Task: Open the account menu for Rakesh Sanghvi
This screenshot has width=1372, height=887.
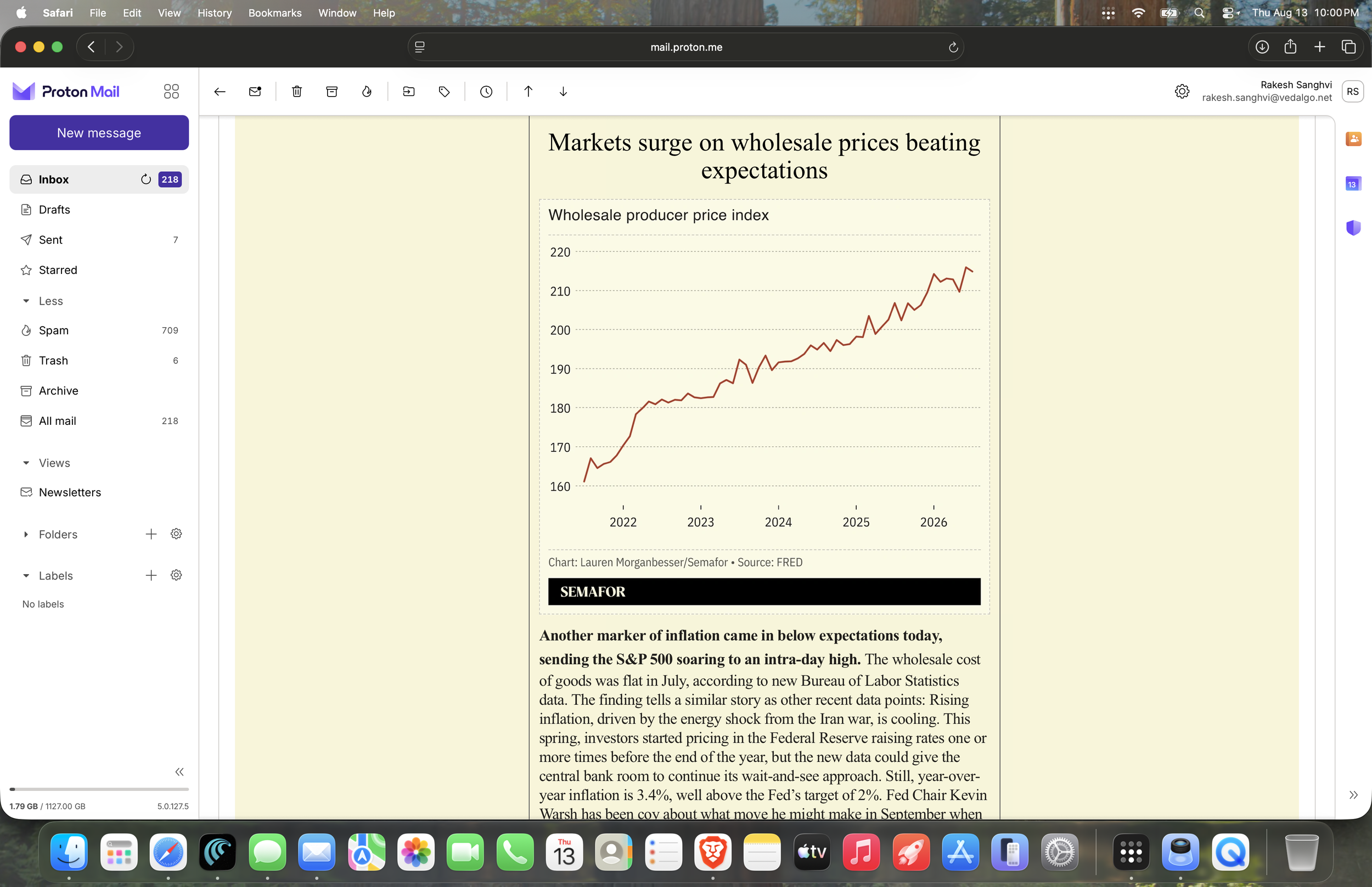Action: (x=1352, y=92)
